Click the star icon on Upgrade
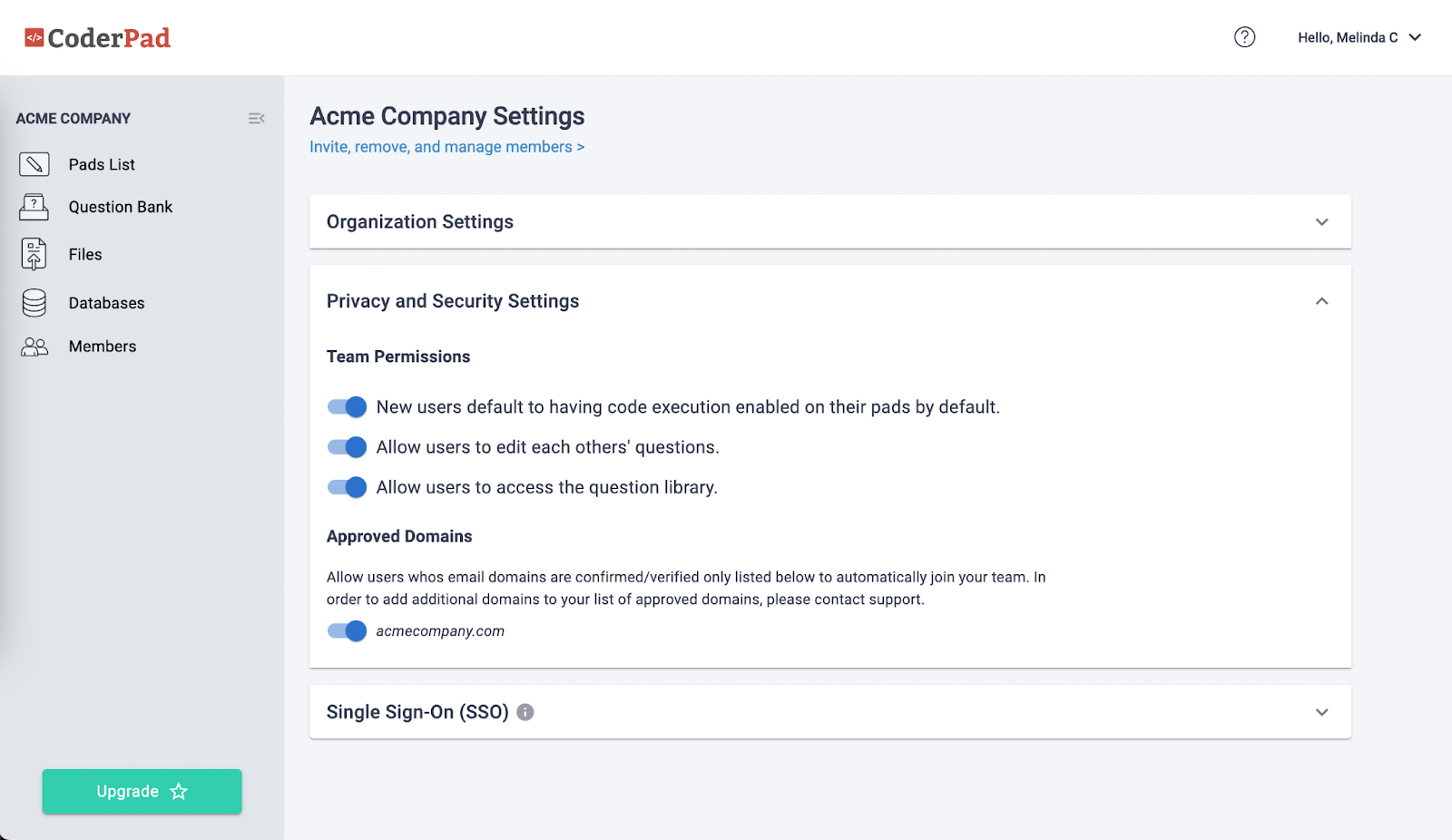1452x840 pixels. 179,792
